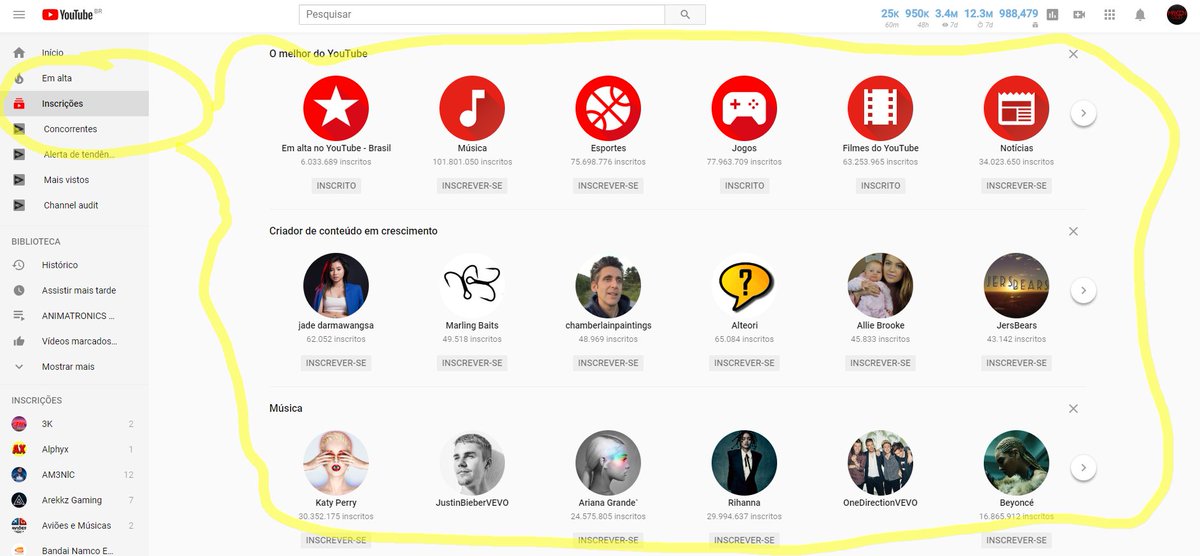Open Ariana Grande channel avatar
The height and width of the screenshot is (556, 1200).
[x=608, y=463]
